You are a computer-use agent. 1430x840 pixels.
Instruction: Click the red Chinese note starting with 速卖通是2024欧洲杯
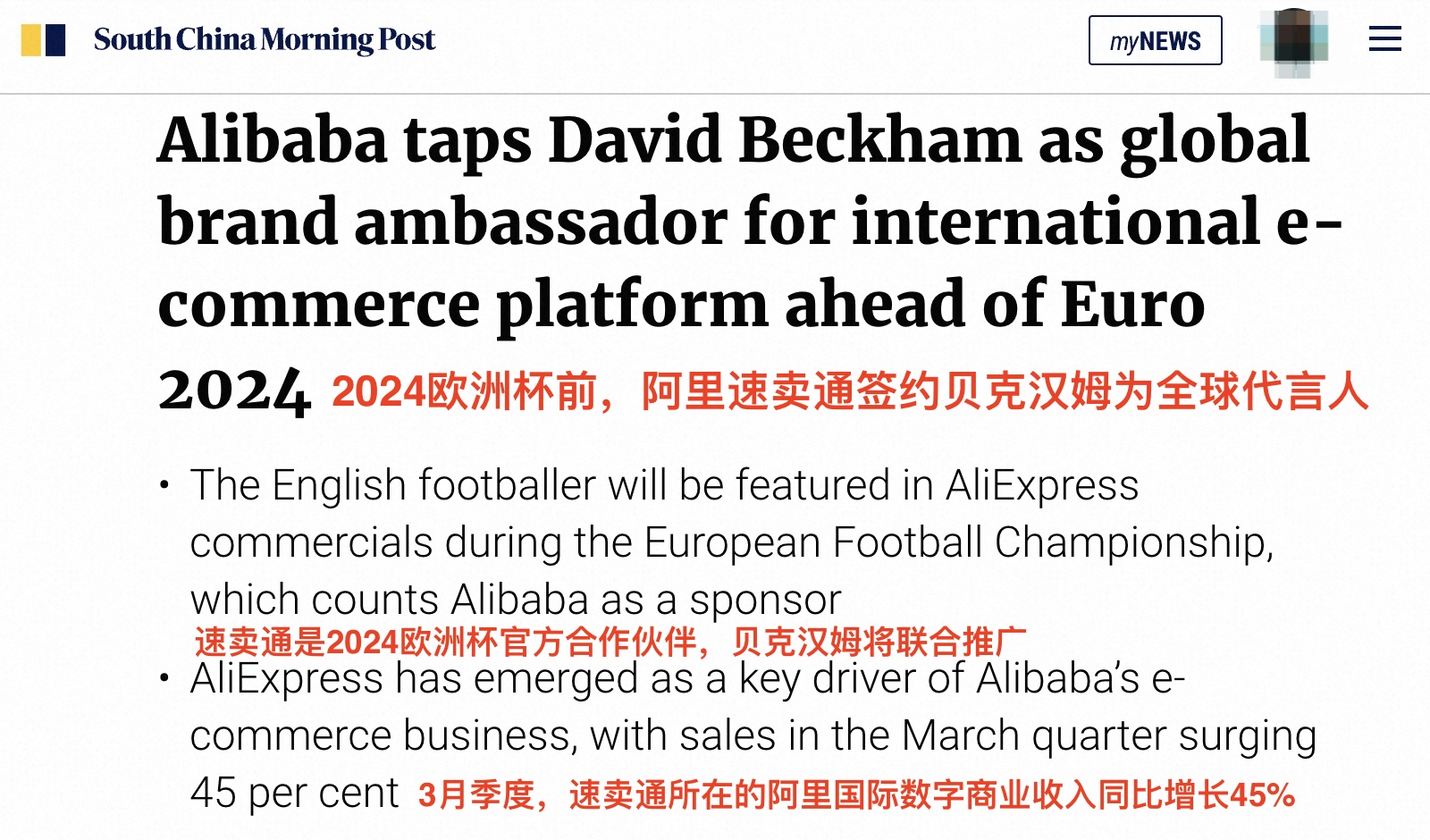point(610,642)
